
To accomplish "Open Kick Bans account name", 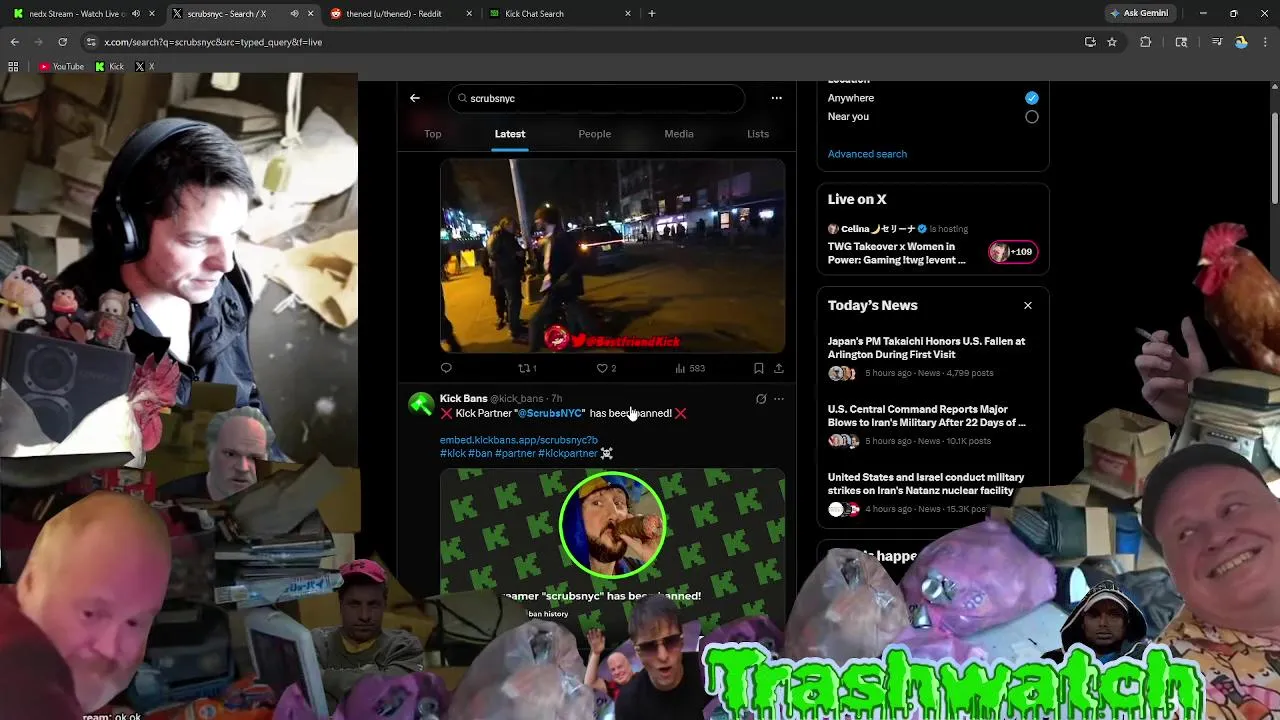I will 464,398.
